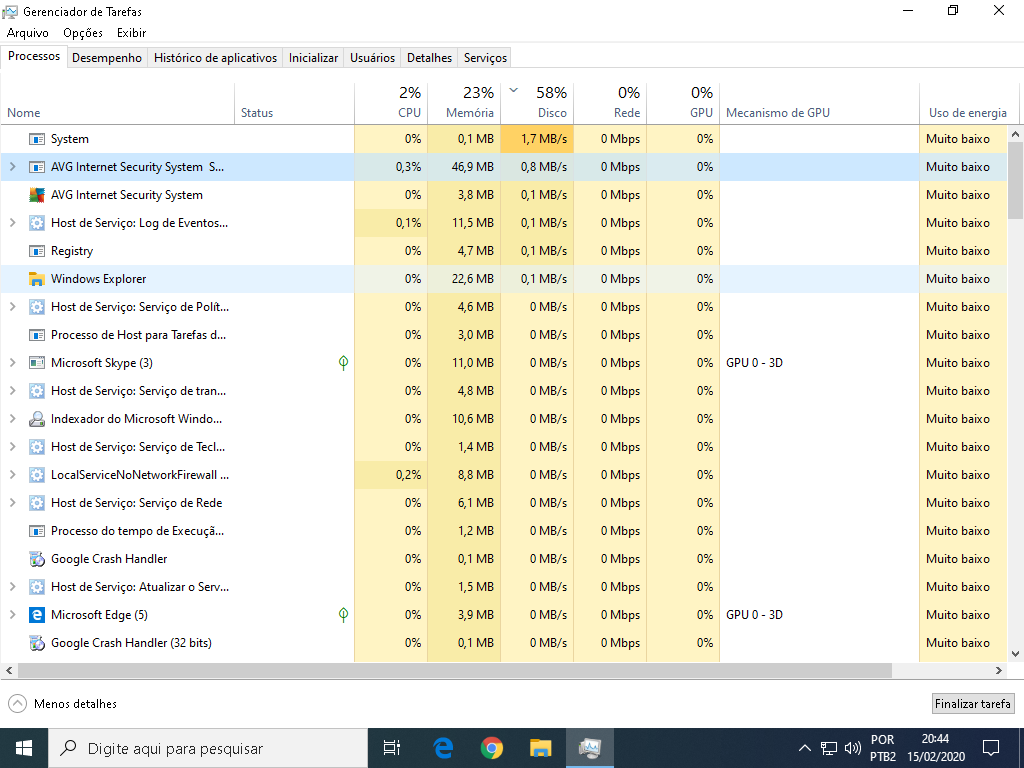Expand Host de Serviço: Log de Eventos

click(12, 223)
